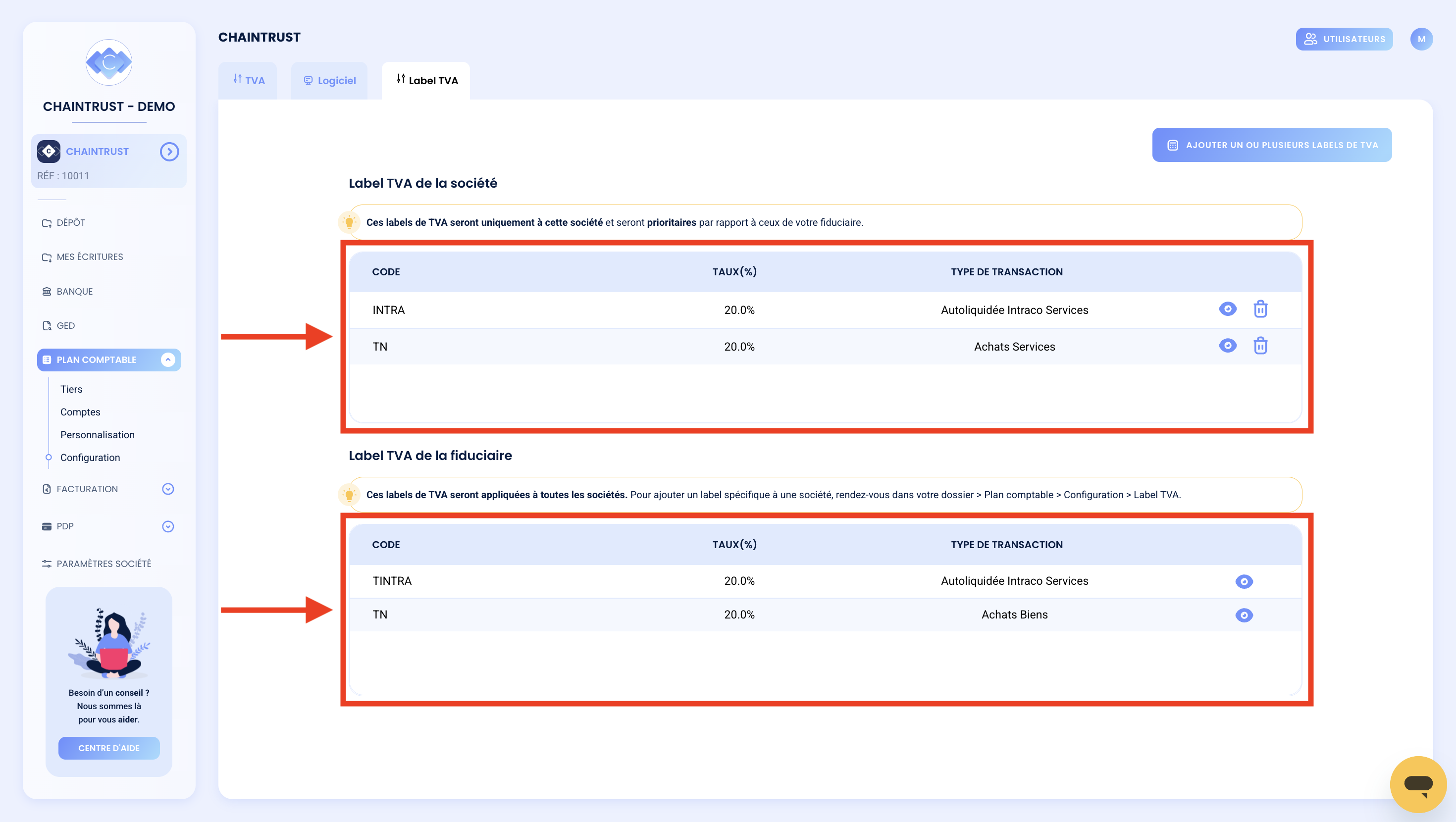
Task: Click the CHAINTRUST page title
Action: pyautogui.click(x=260, y=37)
